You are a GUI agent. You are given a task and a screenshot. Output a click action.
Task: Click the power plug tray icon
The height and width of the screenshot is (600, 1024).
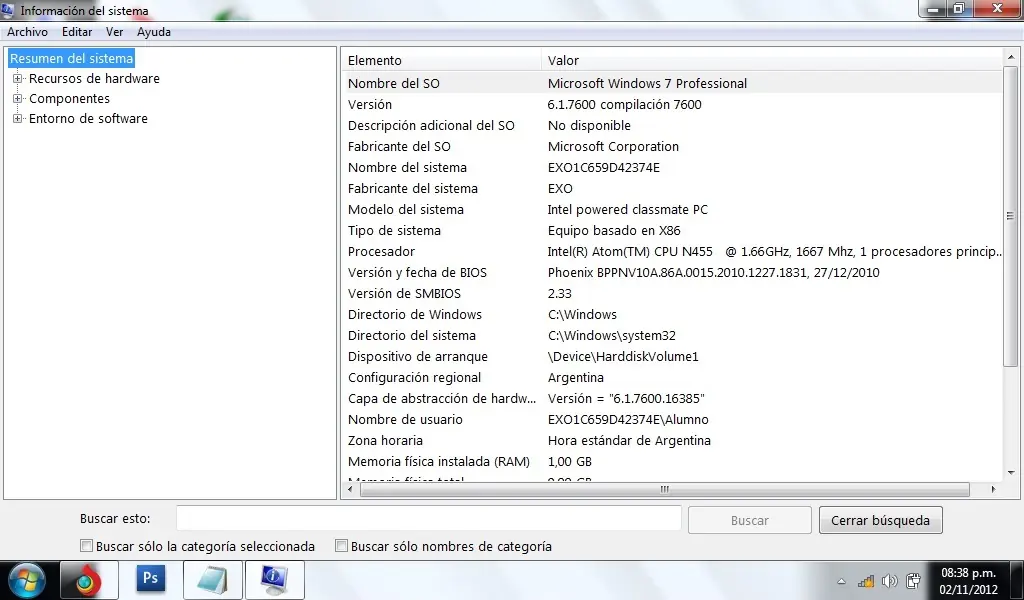click(913, 580)
